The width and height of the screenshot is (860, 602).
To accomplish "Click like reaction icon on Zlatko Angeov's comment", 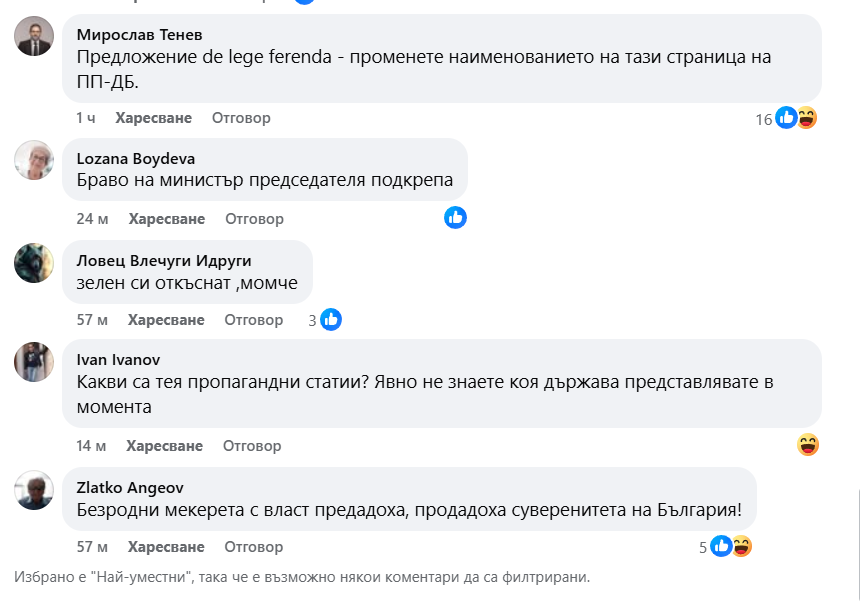I will 722,546.
